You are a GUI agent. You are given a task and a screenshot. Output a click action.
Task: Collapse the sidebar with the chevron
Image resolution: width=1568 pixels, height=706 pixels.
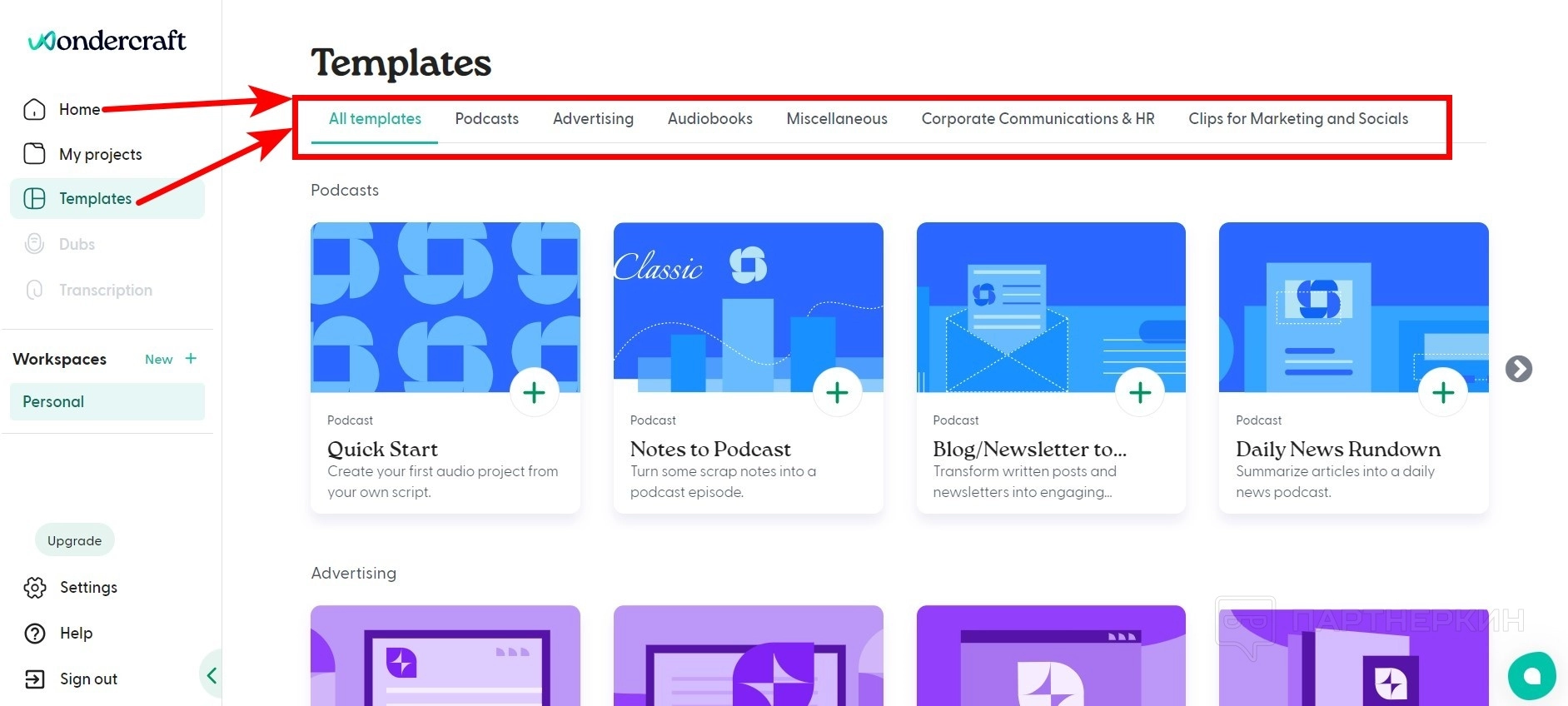pos(212,675)
